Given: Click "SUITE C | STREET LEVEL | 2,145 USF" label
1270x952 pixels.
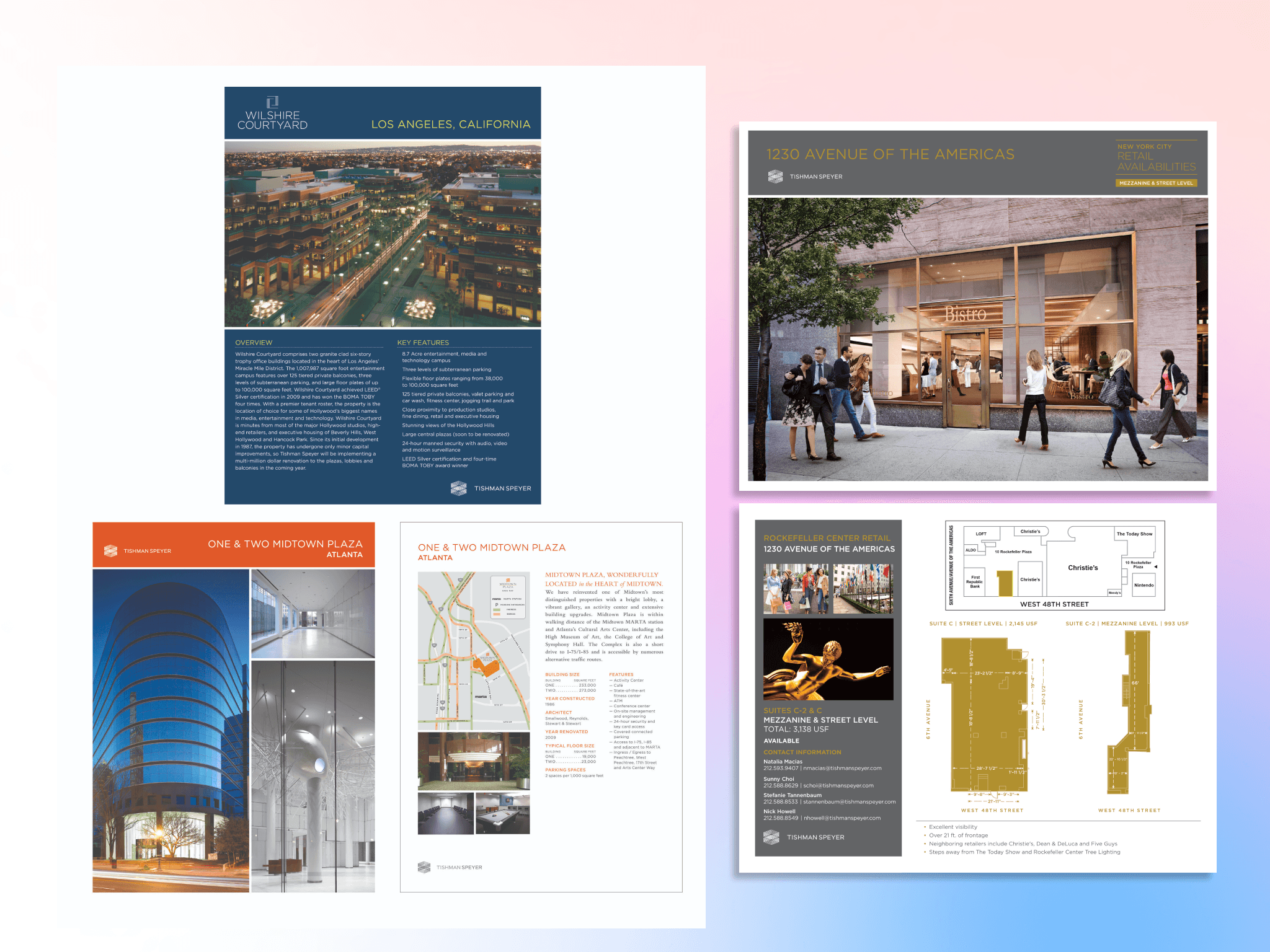Looking at the screenshot, I should (x=983, y=624).
